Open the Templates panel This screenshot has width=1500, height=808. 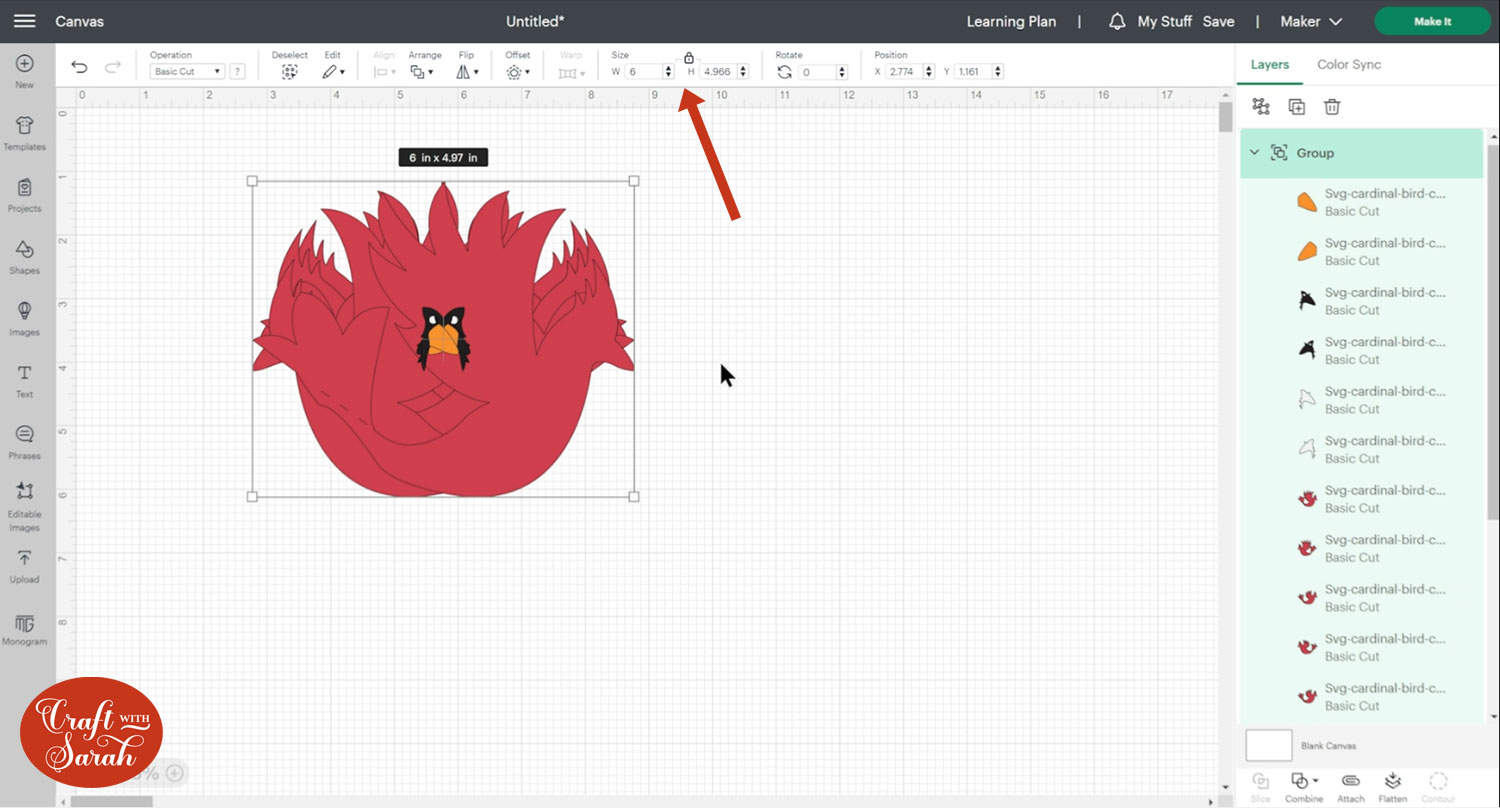[x=24, y=132]
